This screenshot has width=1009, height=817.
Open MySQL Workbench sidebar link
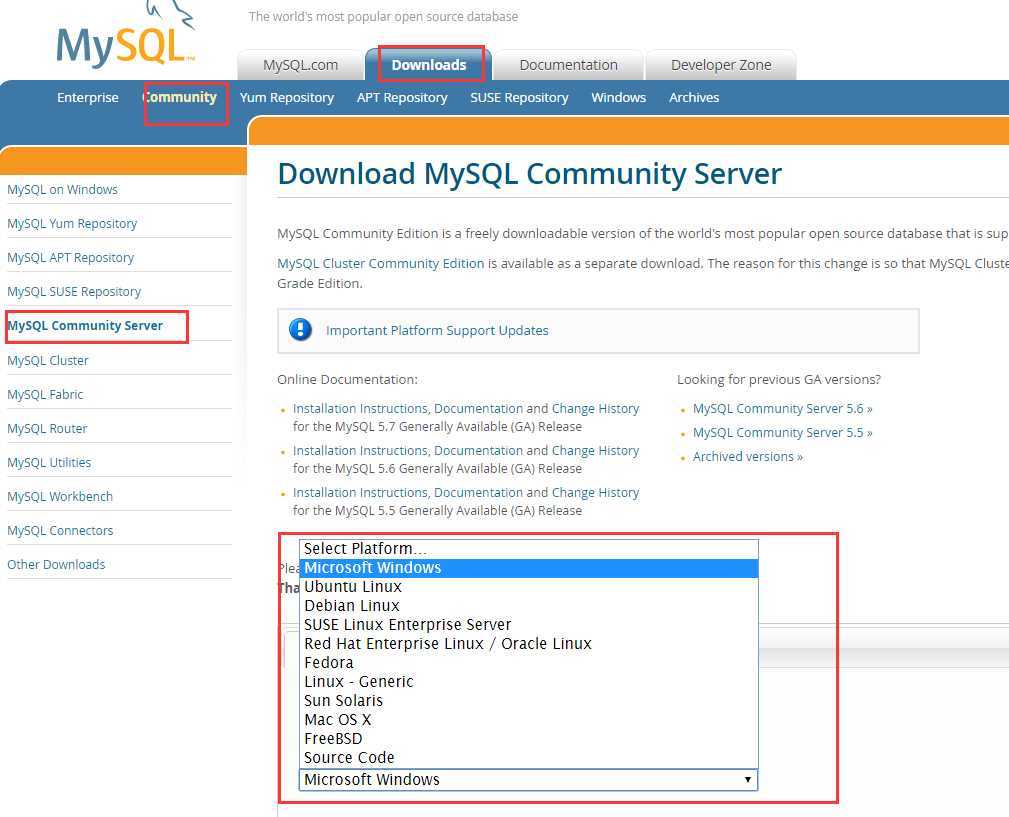point(60,497)
